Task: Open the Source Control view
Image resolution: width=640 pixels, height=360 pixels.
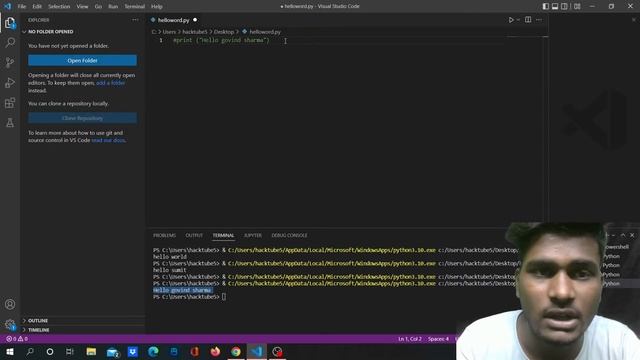Action: pos(10,62)
